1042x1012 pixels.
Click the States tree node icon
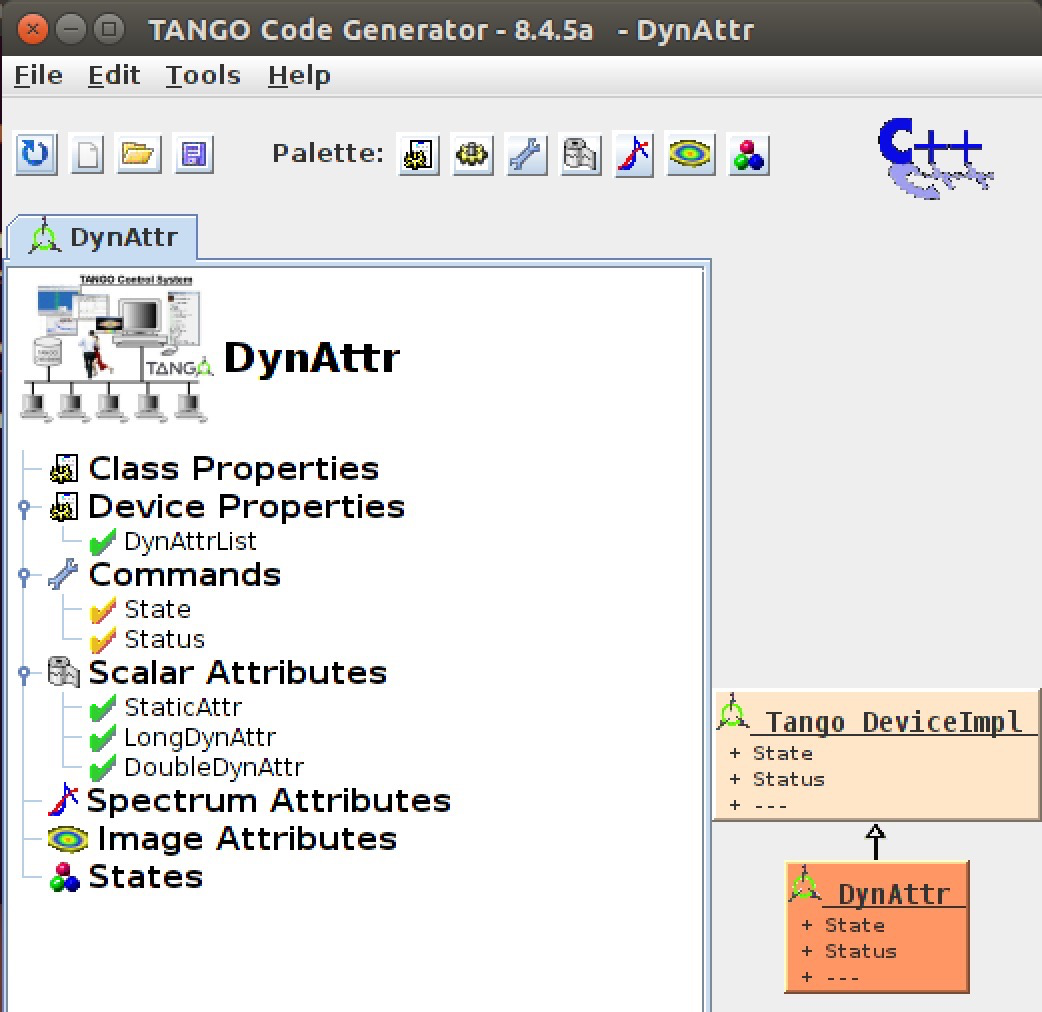[x=64, y=877]
